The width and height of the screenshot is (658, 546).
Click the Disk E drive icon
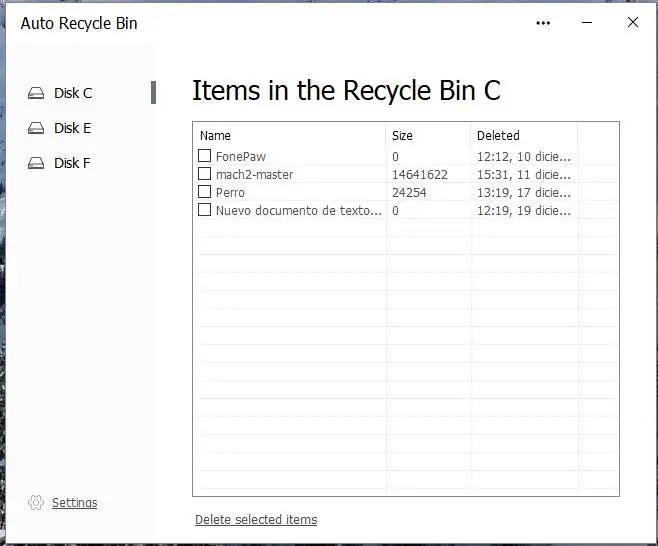tap(36, 128)
